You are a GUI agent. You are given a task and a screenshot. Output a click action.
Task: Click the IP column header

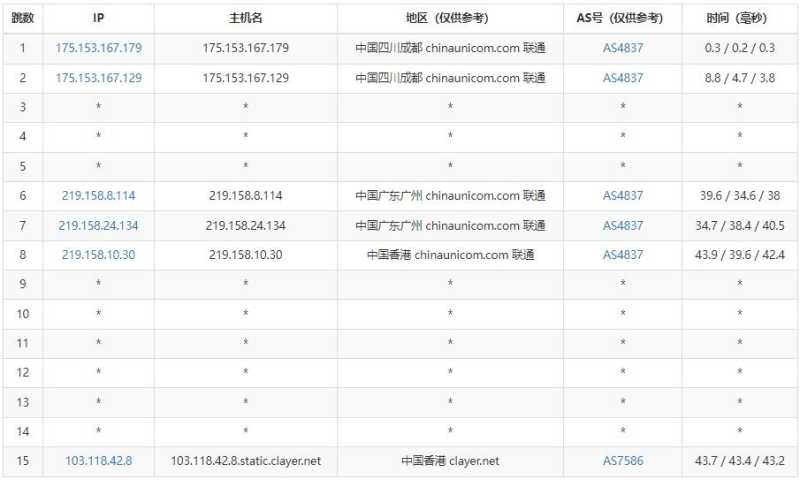tap(98, 18)
